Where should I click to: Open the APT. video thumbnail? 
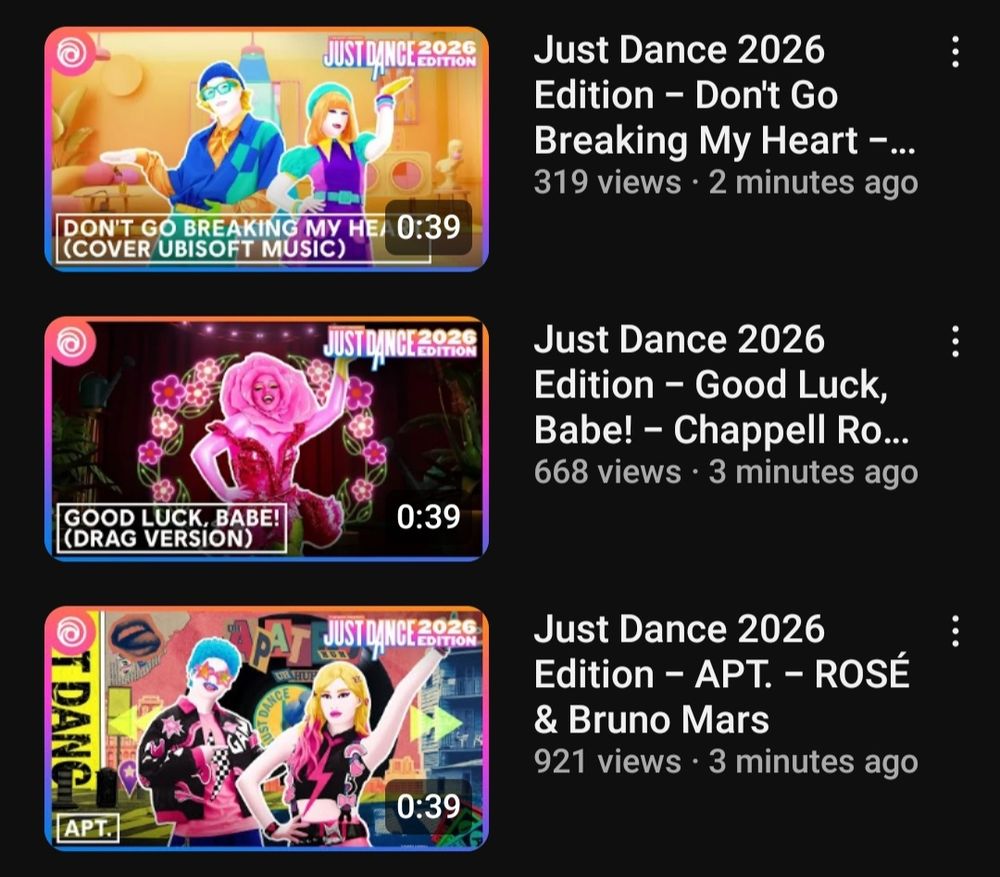click(267, 728)
